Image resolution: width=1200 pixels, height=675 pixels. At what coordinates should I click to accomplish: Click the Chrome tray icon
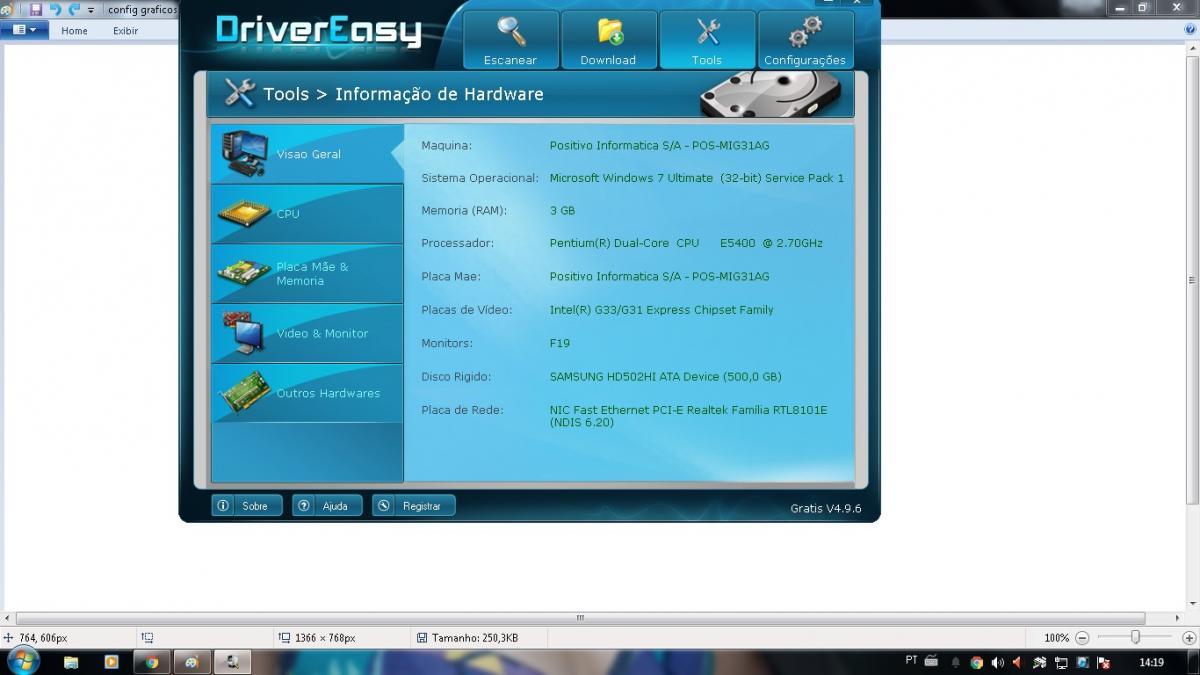[977, 662]
